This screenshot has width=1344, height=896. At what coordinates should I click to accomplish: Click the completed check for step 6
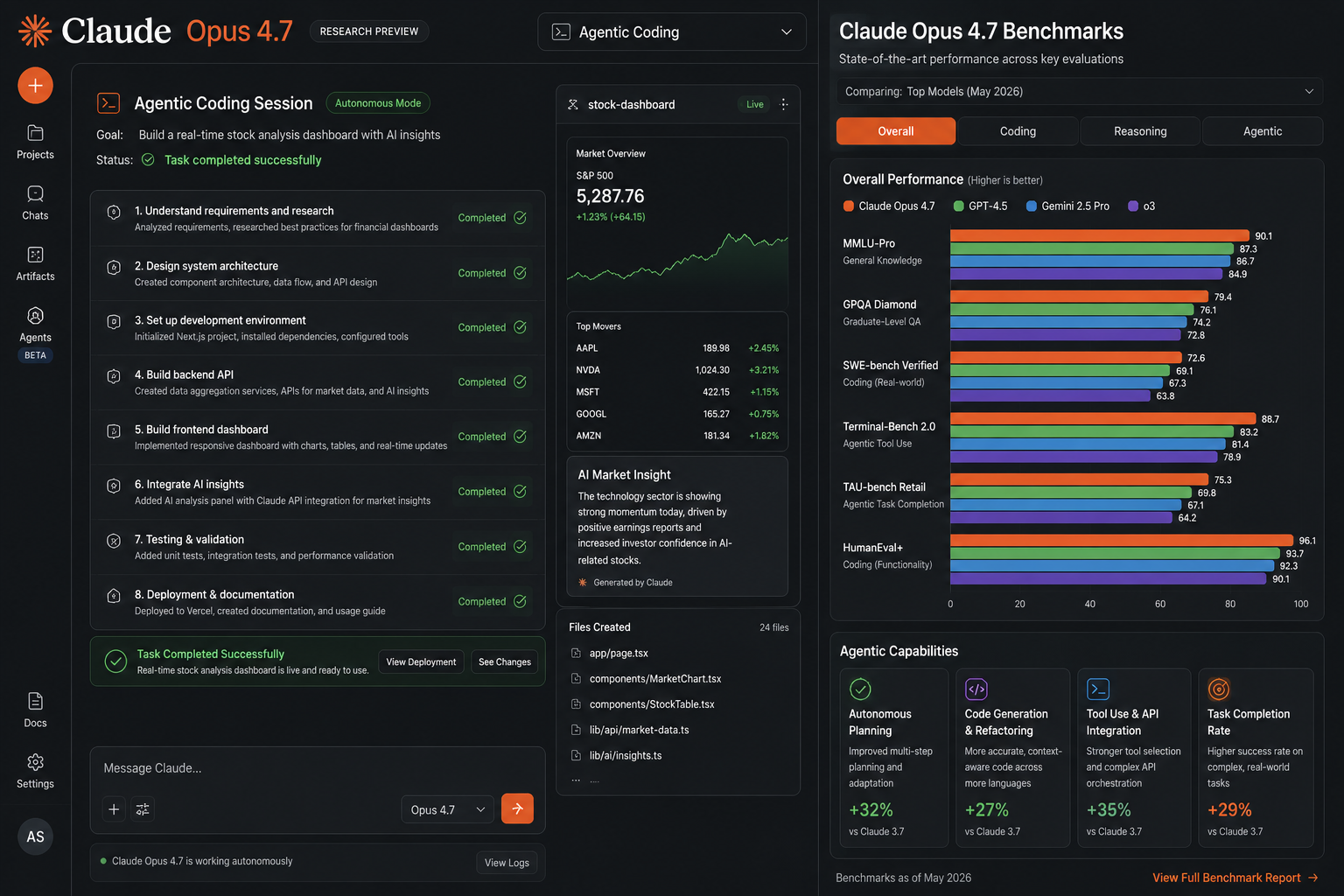[520, 492]
